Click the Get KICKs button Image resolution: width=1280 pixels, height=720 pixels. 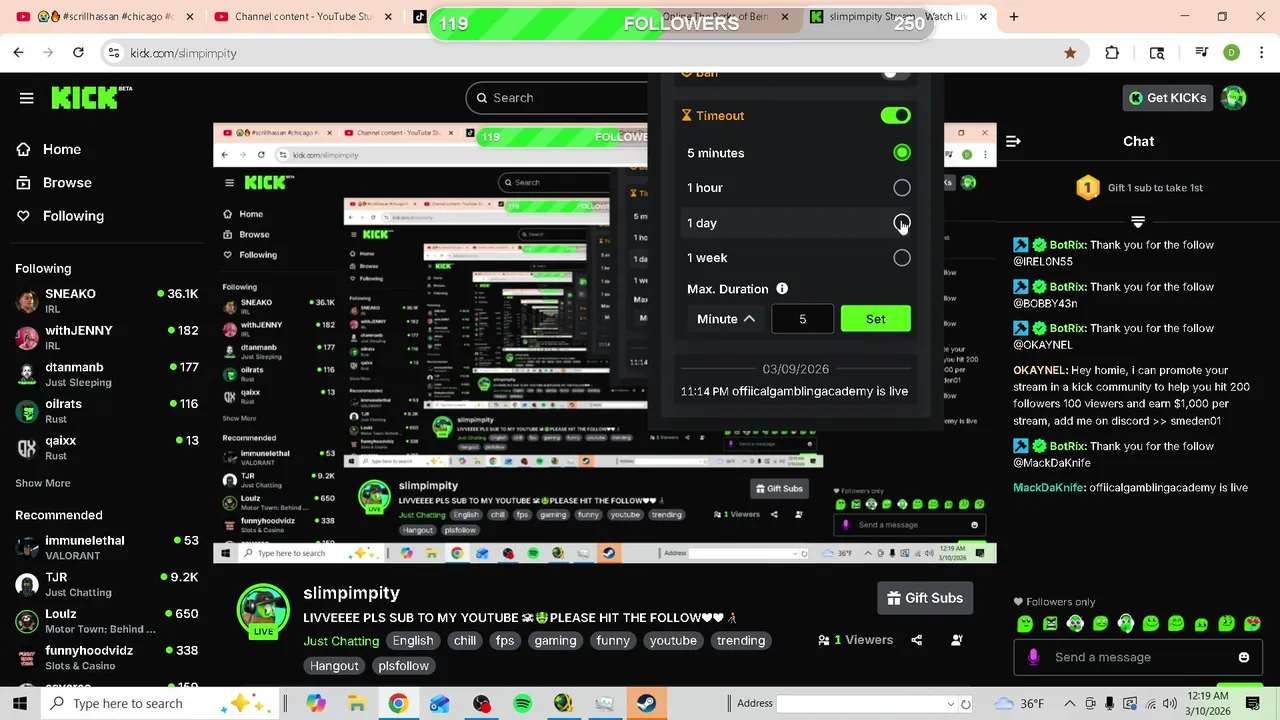[x=1167, y=97]
